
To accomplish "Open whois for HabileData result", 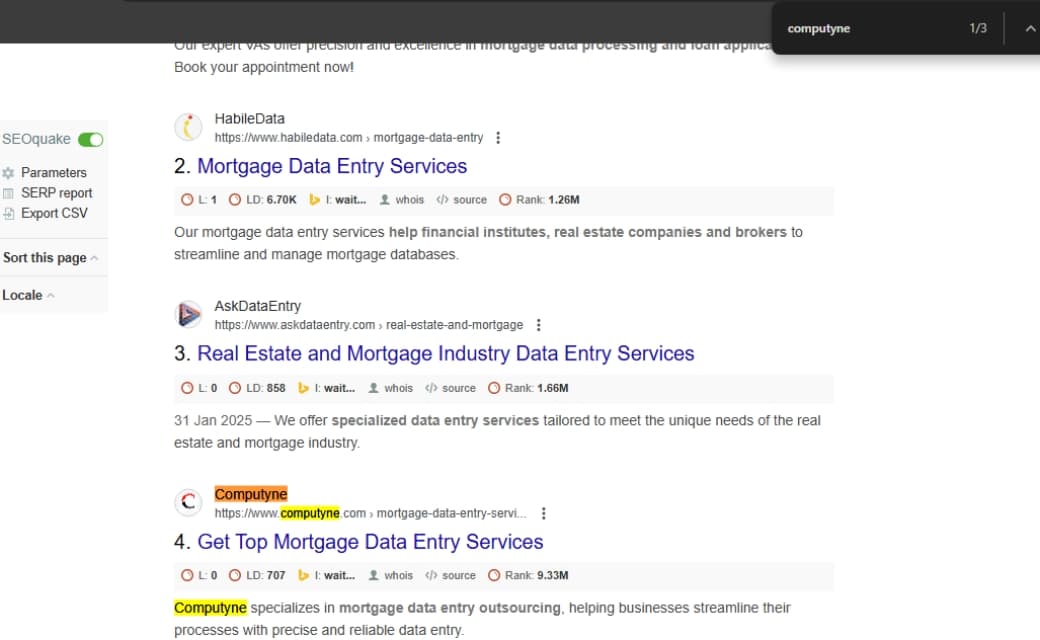I will point(402,200).
